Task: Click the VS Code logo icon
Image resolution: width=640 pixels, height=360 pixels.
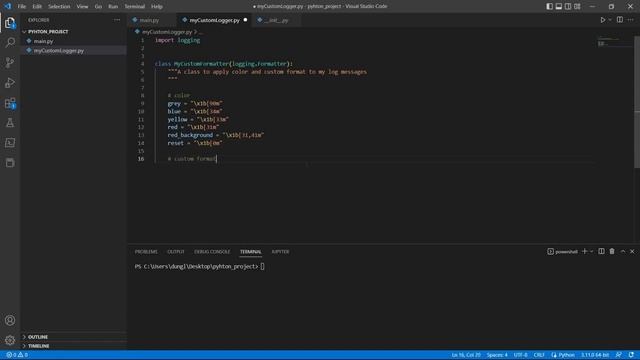Action: coord(7,7)
